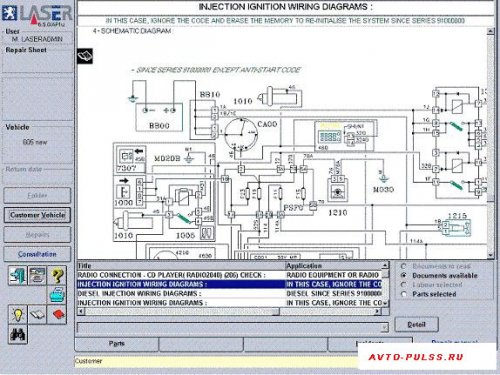Click DIESEL SINCE SERIES application cell

coord(334,294)
